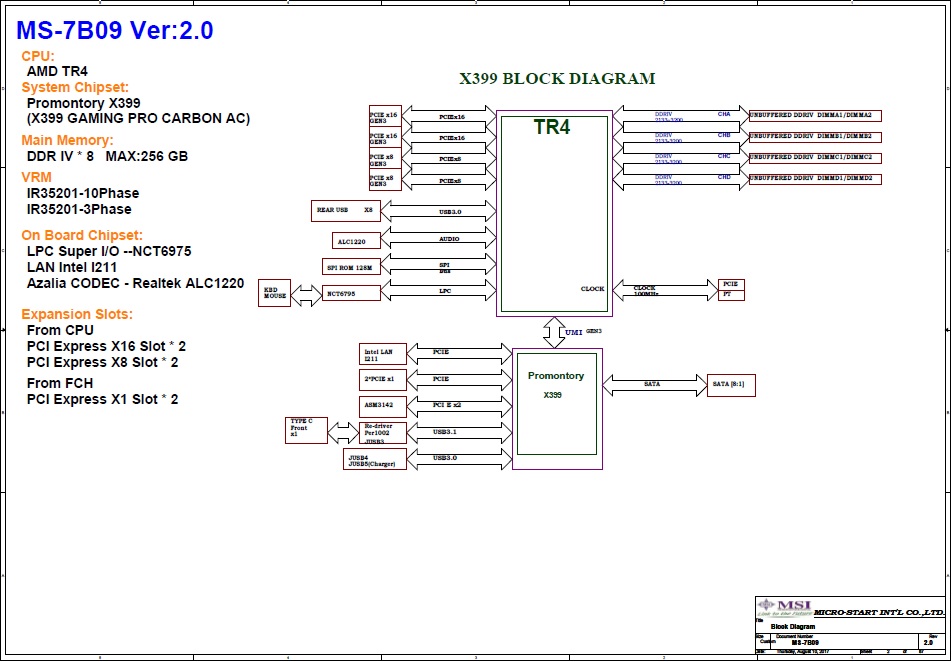Click the NCT6795 Super I/O box
This screenshot has height=662, width=952.
tap(352, 293)
